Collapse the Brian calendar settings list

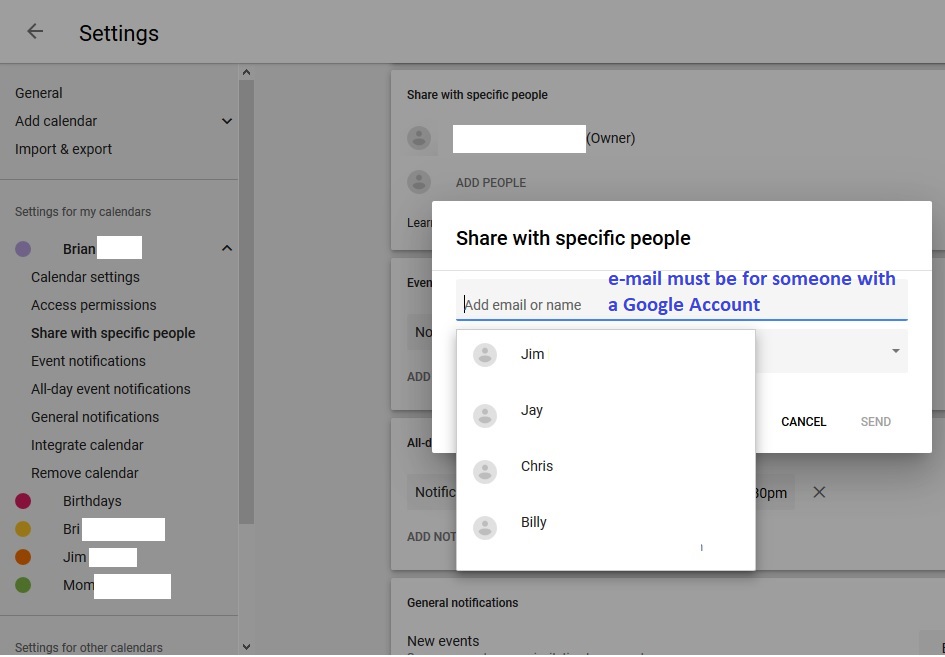pos(227,249)
